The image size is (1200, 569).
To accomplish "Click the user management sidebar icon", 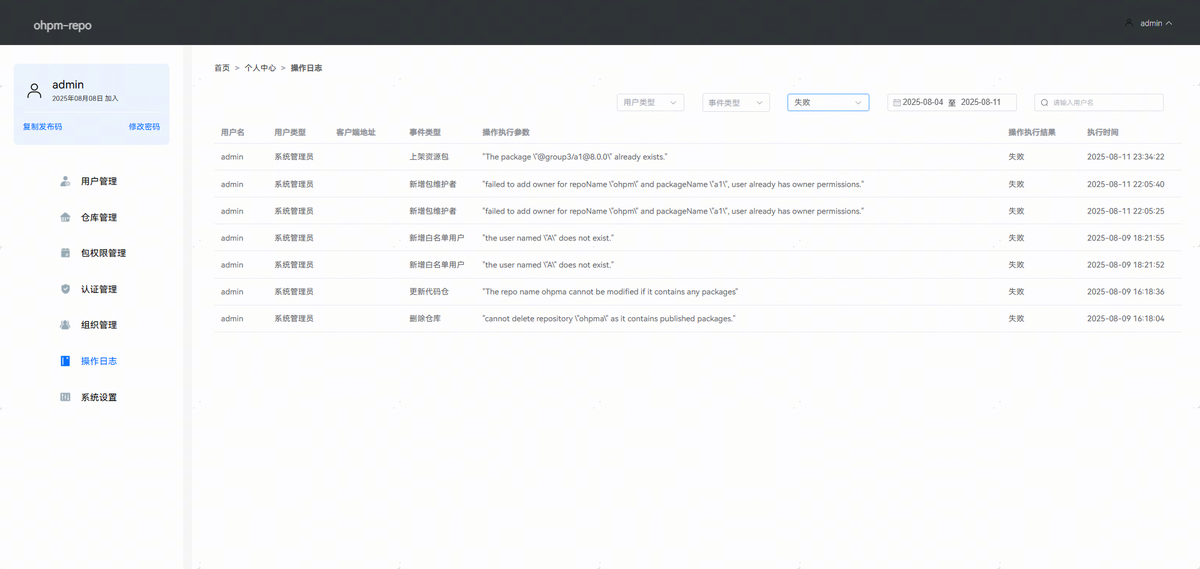I will tap(65, 181).
